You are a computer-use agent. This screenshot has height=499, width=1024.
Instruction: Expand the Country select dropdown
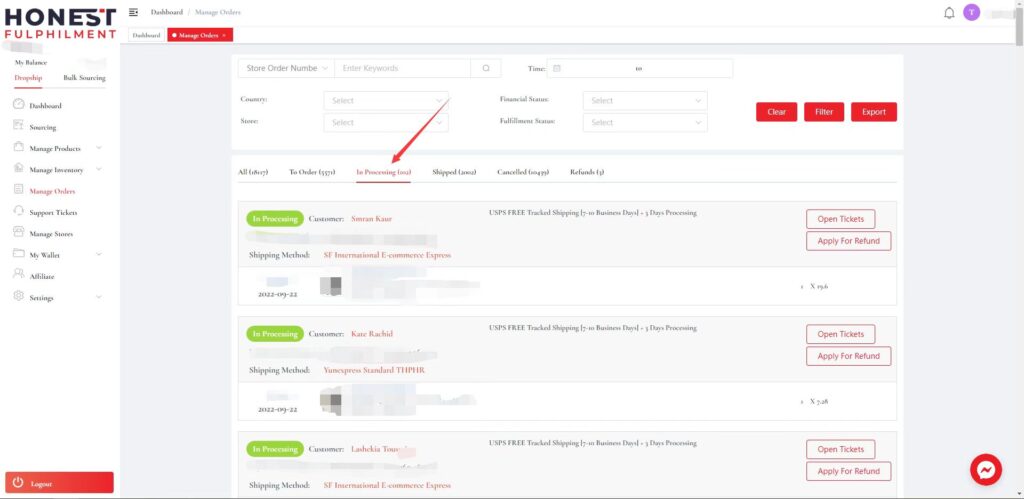(x=385, y=101)
